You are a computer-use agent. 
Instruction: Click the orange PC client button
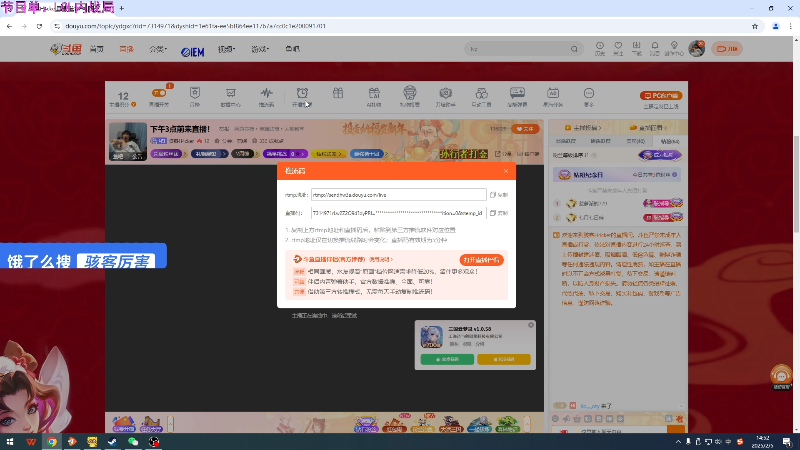tap(661, 95)
